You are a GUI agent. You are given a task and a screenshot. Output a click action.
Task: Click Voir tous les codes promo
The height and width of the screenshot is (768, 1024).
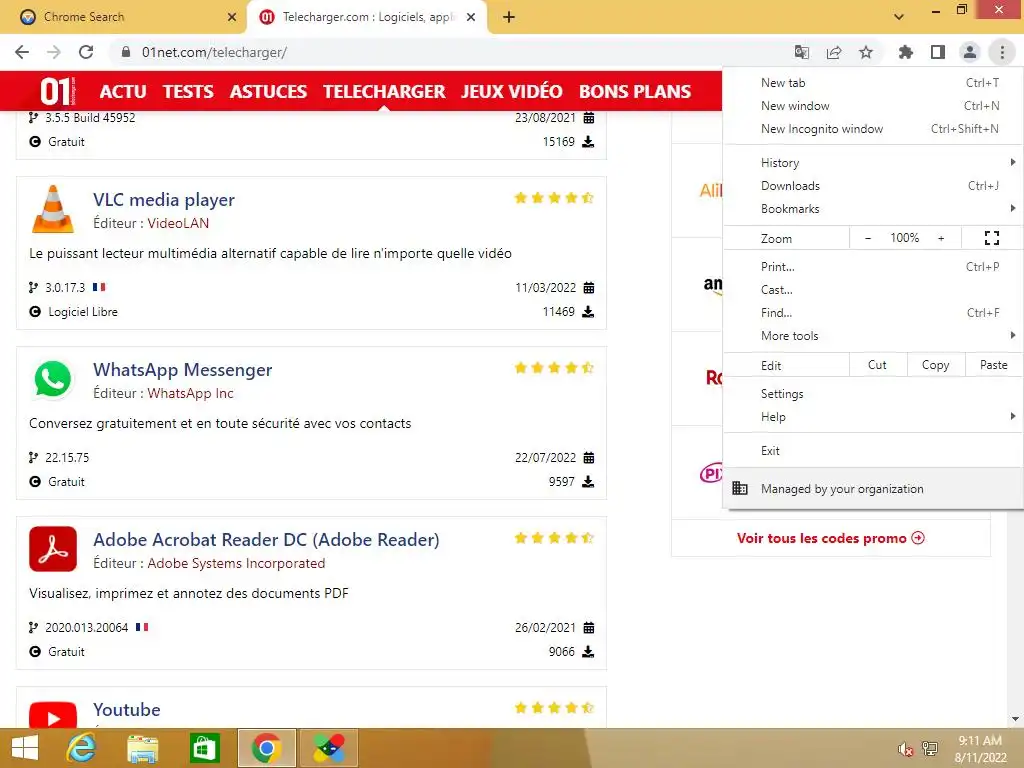(831, 538)
